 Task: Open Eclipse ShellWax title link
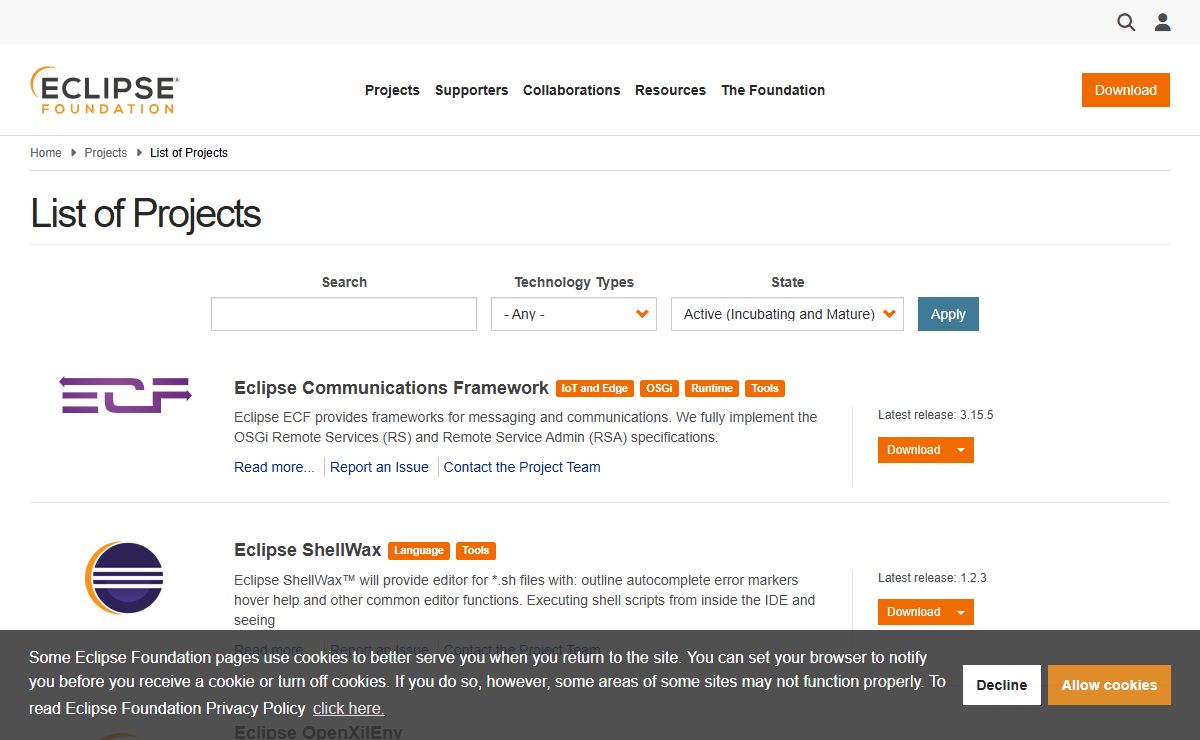pyautogui.click(x=308, y=550)
